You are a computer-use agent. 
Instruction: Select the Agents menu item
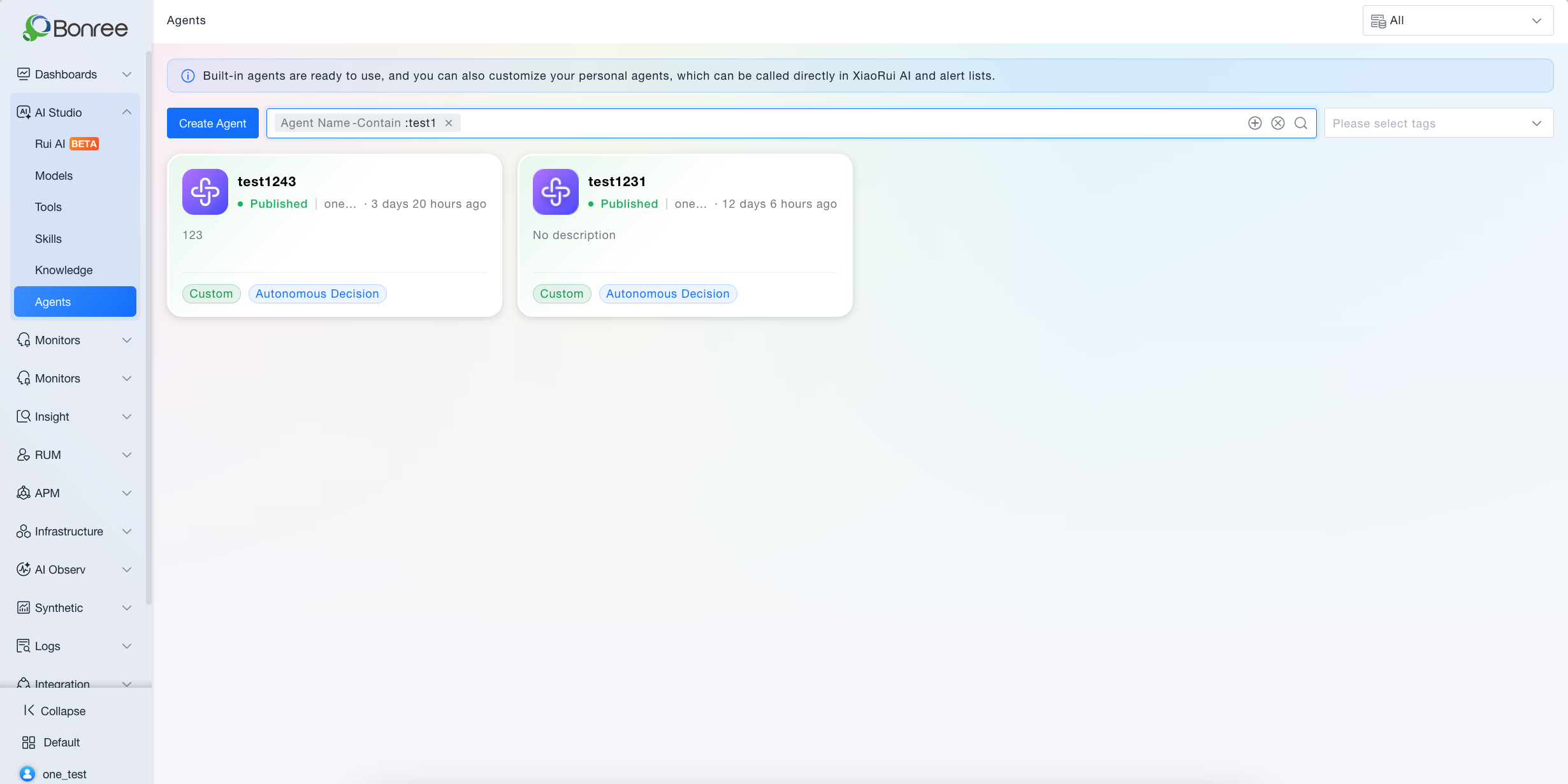75,301
